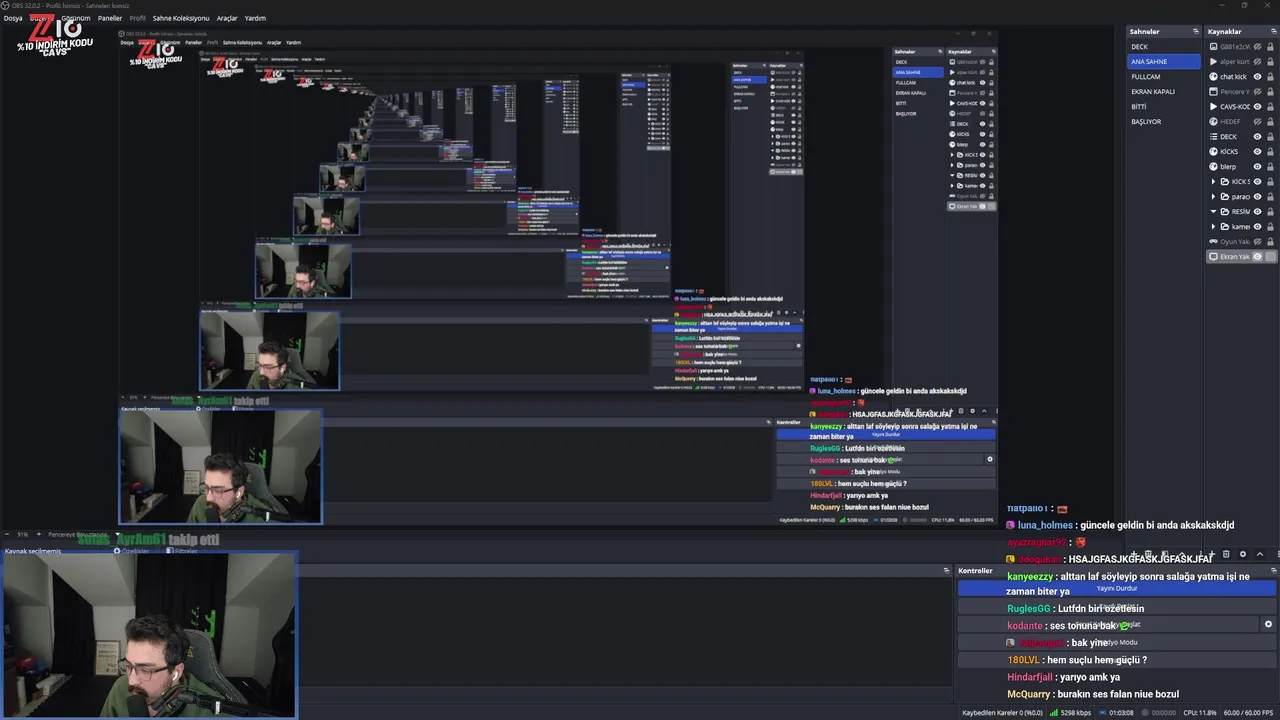This screenshot has height=720, width=1280.
Task: Hide the Ekran Yak source
Action: pos(1258,257)
